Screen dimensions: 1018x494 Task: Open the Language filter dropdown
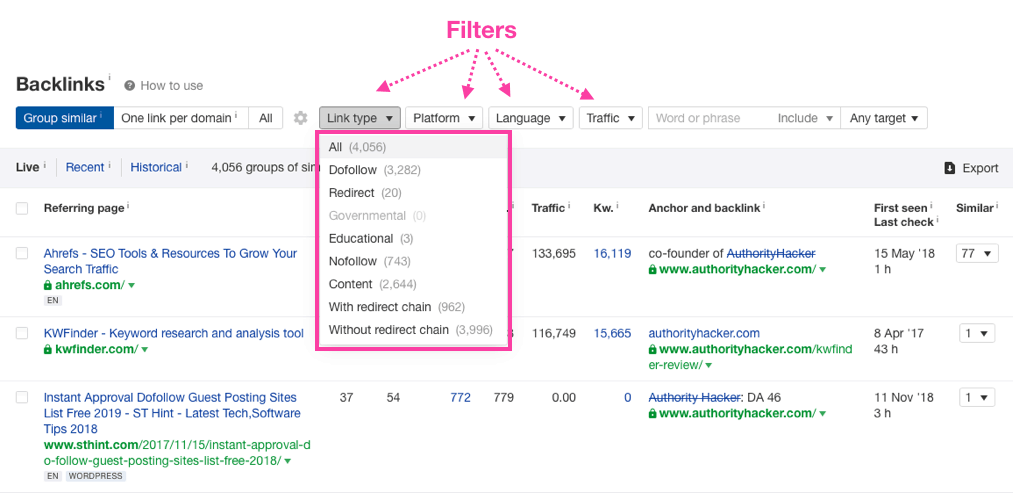coord(531,118)
